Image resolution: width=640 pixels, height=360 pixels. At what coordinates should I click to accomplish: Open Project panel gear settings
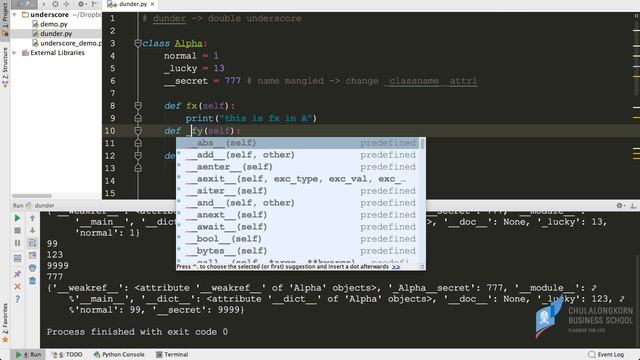point(81,4)
